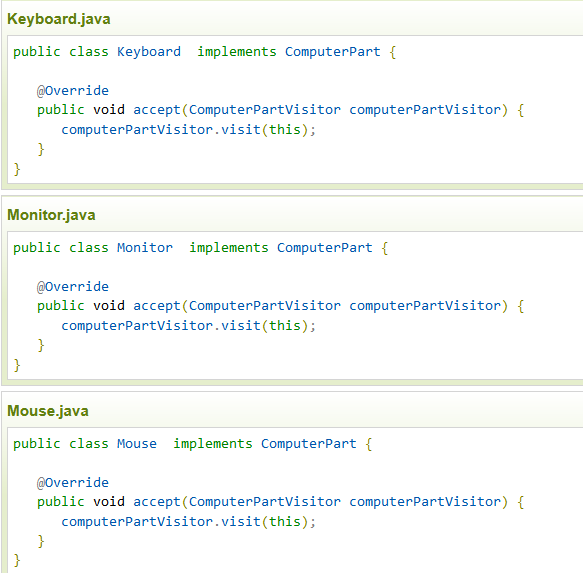Click visit method call in Mouse.java
The width and height of the screenshot is (583, 573).
pyautogui.click(x=241, y=522)
